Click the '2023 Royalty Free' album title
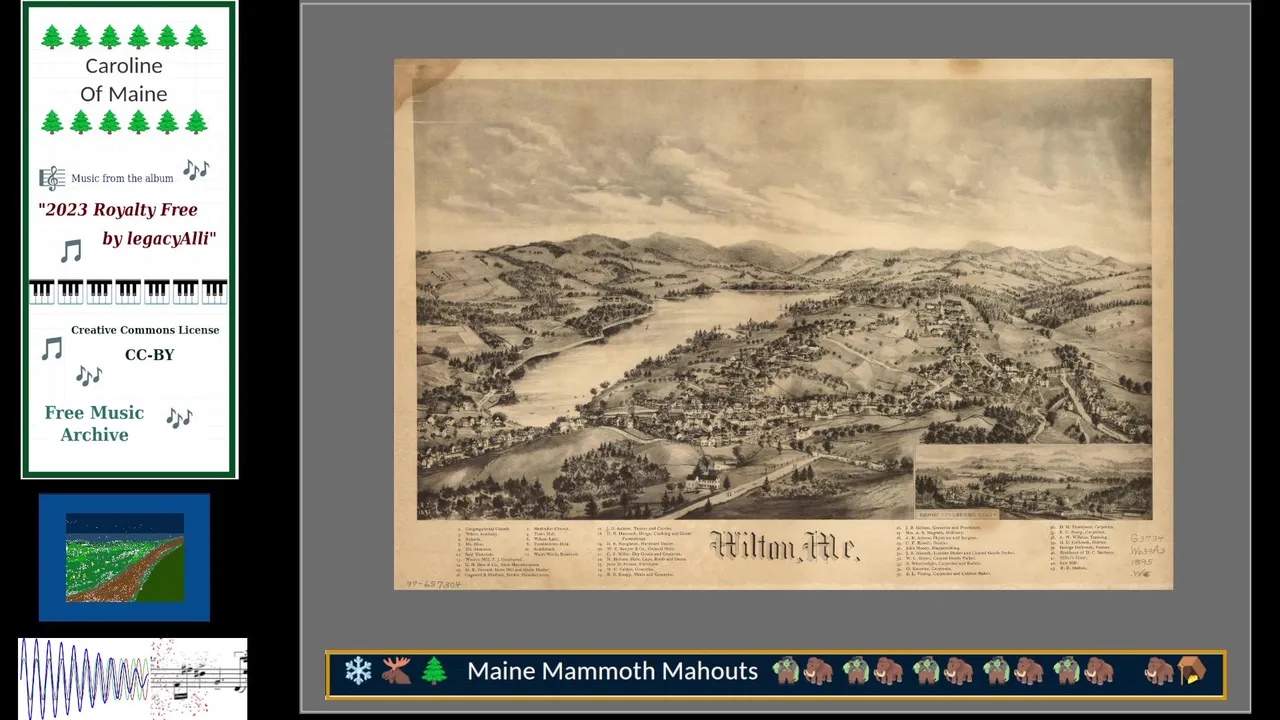 (118, 210)
